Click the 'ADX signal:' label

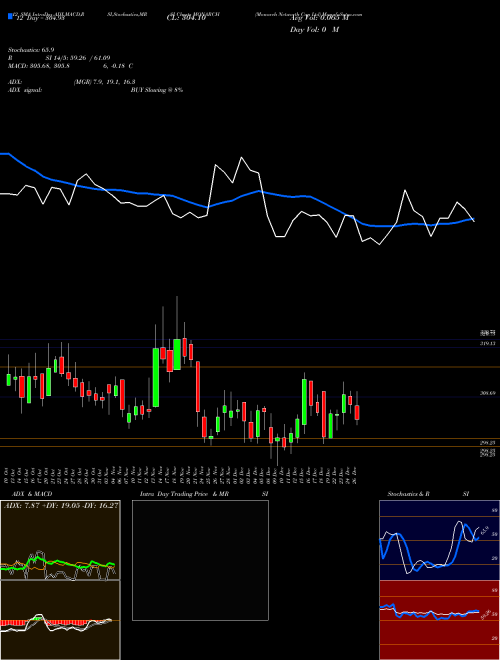[25, 90]
